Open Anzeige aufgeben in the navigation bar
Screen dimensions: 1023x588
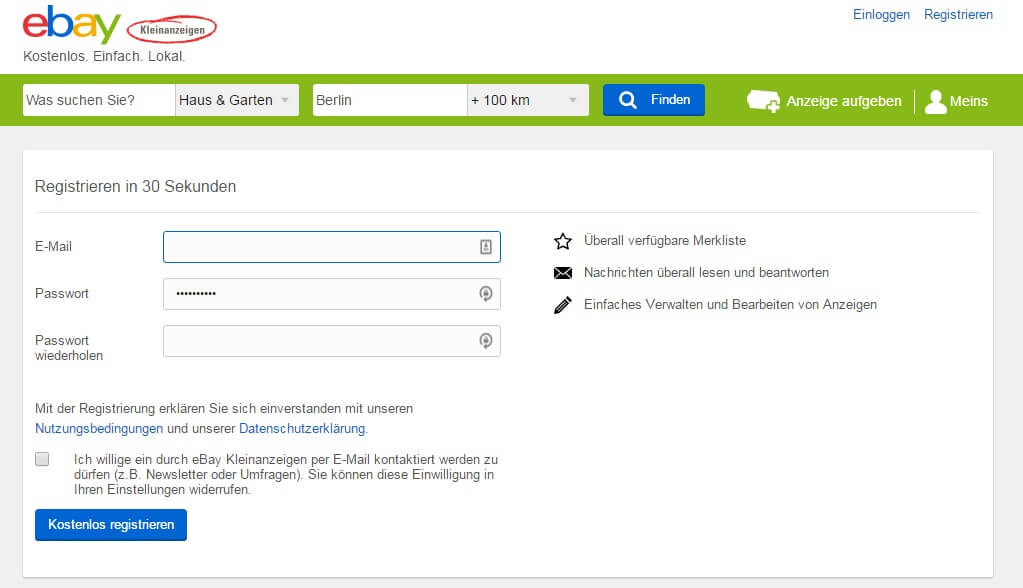[825, 101]
